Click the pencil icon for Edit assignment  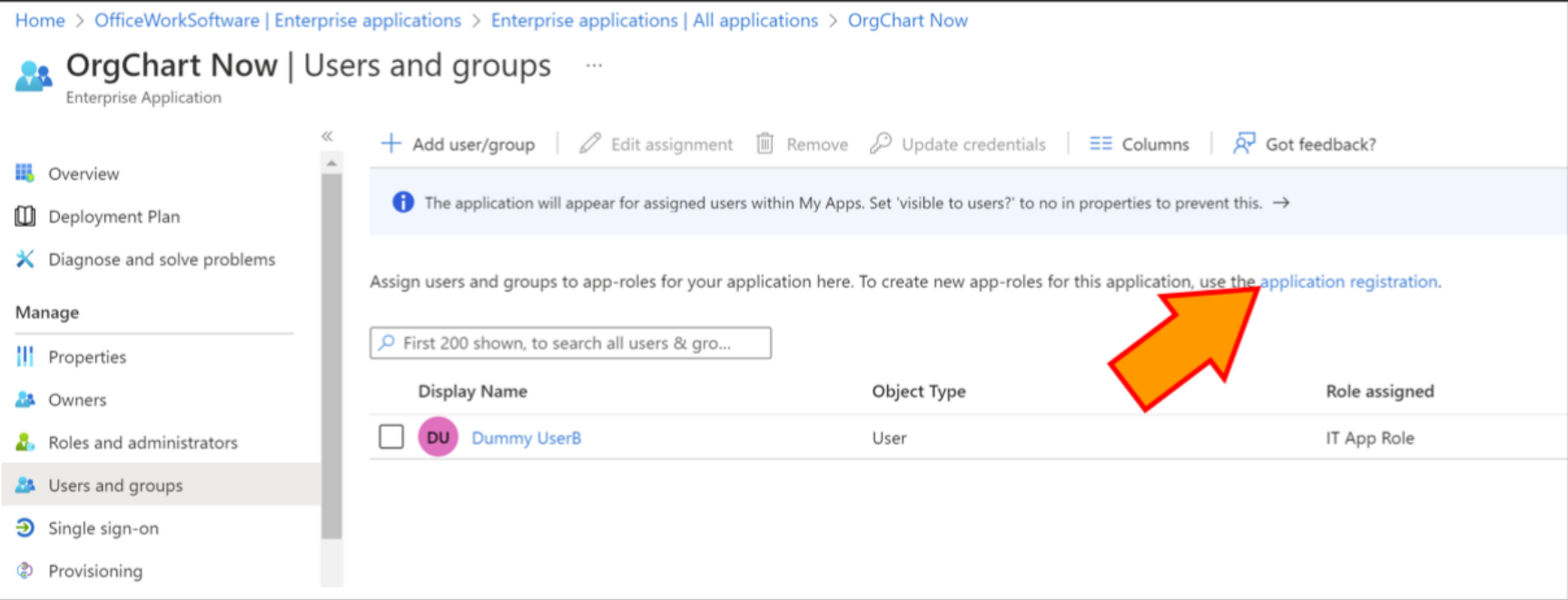click(590, 143)
